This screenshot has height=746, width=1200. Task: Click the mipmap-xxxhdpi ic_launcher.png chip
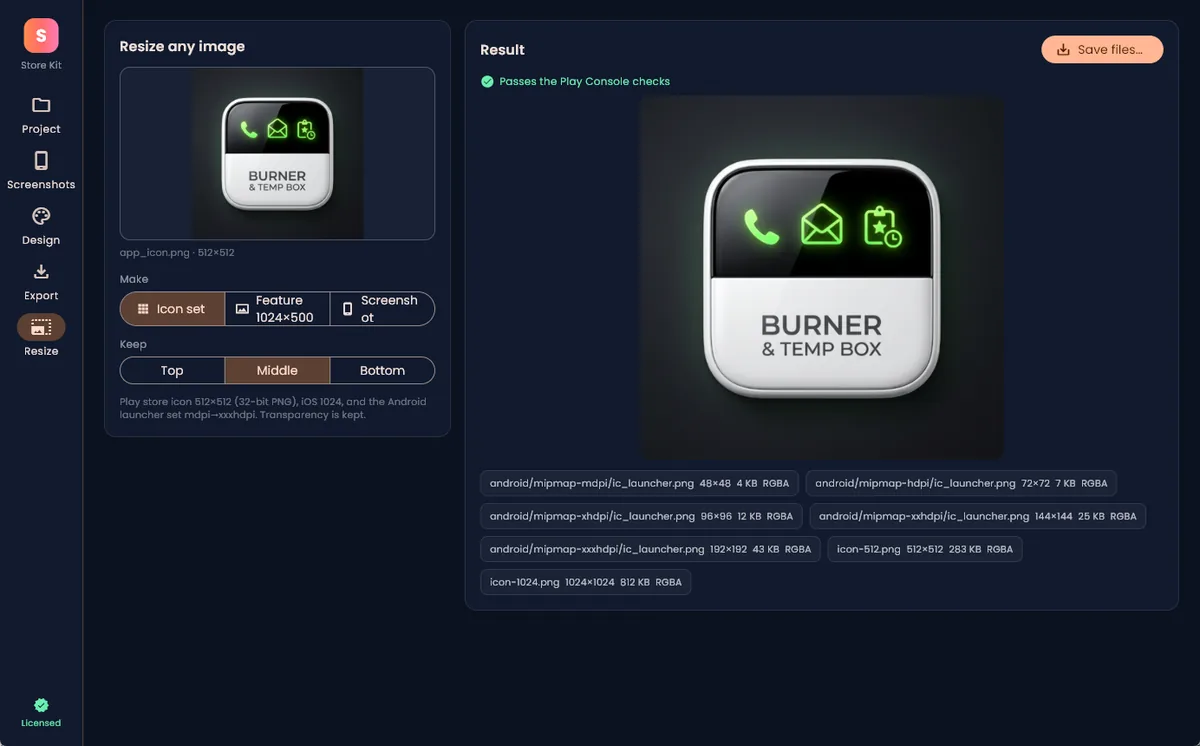650,549
